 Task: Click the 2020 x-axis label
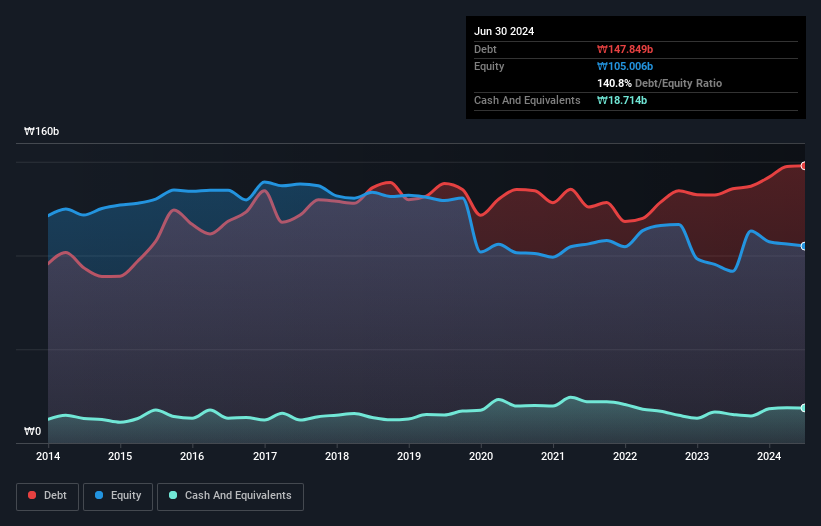tap(481, 456)
